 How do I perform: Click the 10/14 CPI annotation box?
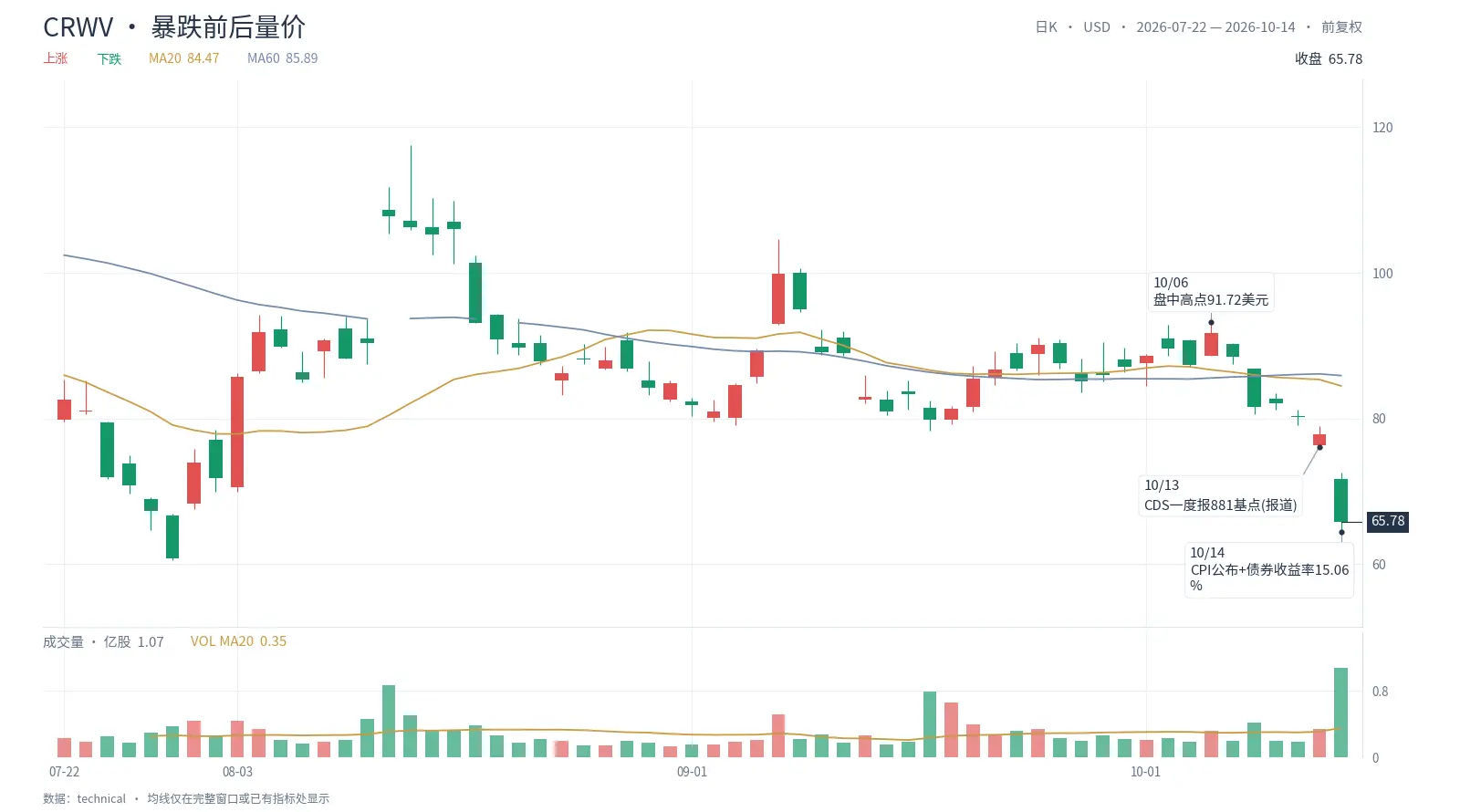point(1269,569)
